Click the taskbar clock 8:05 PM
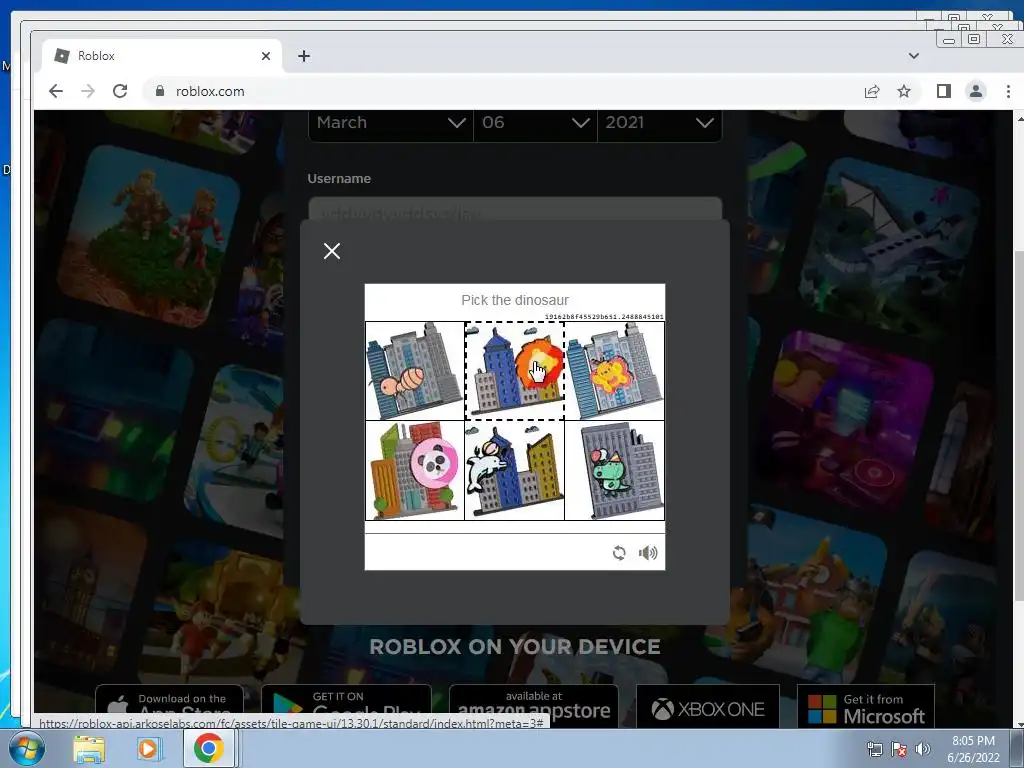Image resolution: width=1024 pixels, height=768 pixels. click(x=973, y=749)
